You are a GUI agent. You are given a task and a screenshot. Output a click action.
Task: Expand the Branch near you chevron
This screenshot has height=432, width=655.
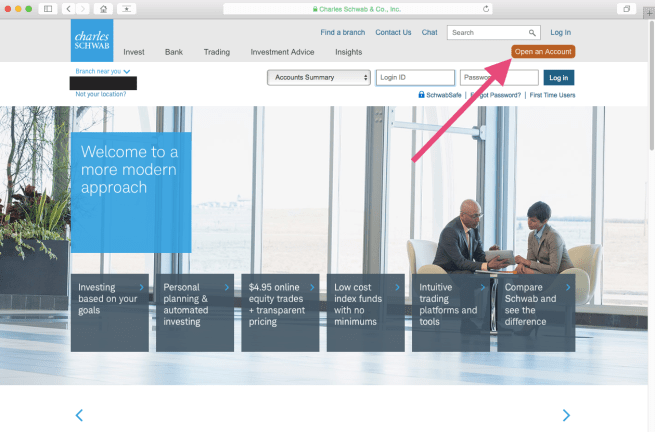(x=127, y=72)
